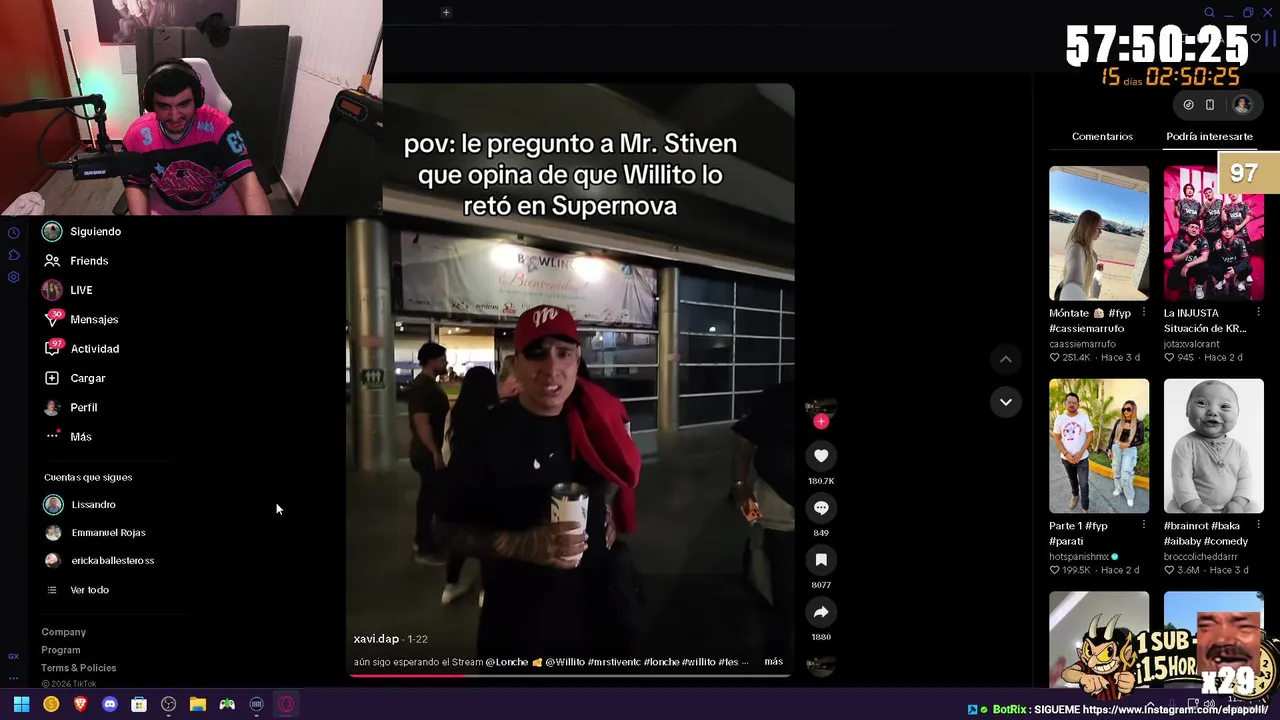Click the browser search magnifier icon

pyautogui.click(x=1209, y=13)
